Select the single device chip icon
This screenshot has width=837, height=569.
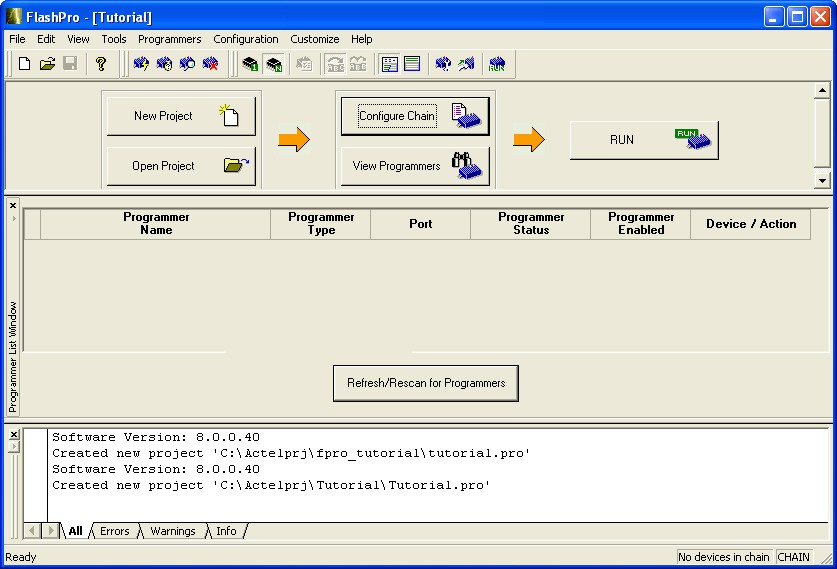[250, 64]
